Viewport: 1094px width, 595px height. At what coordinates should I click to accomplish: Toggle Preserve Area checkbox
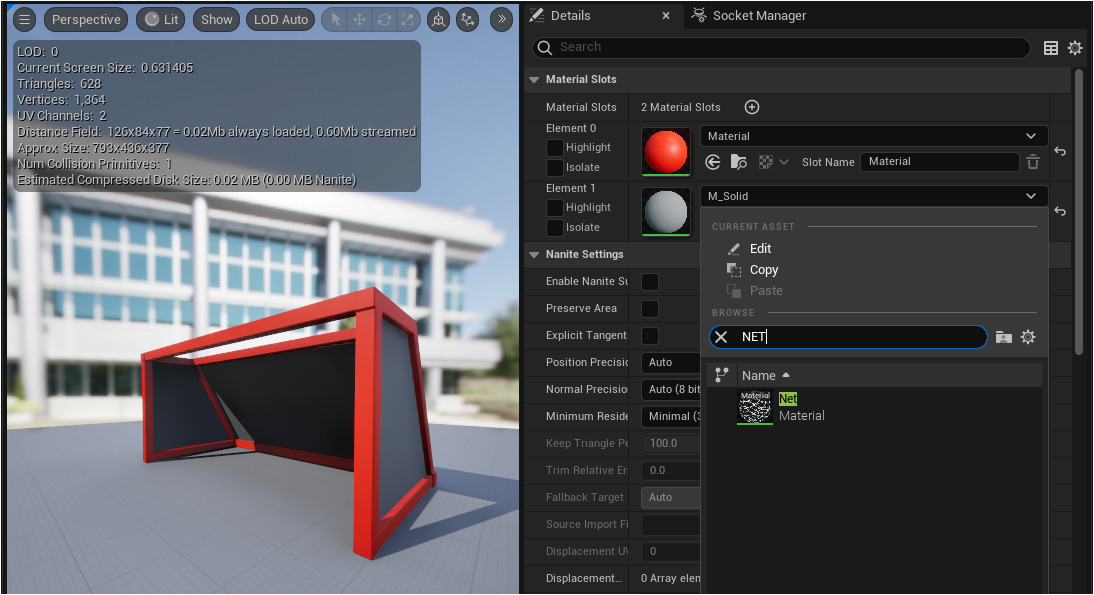650,308
